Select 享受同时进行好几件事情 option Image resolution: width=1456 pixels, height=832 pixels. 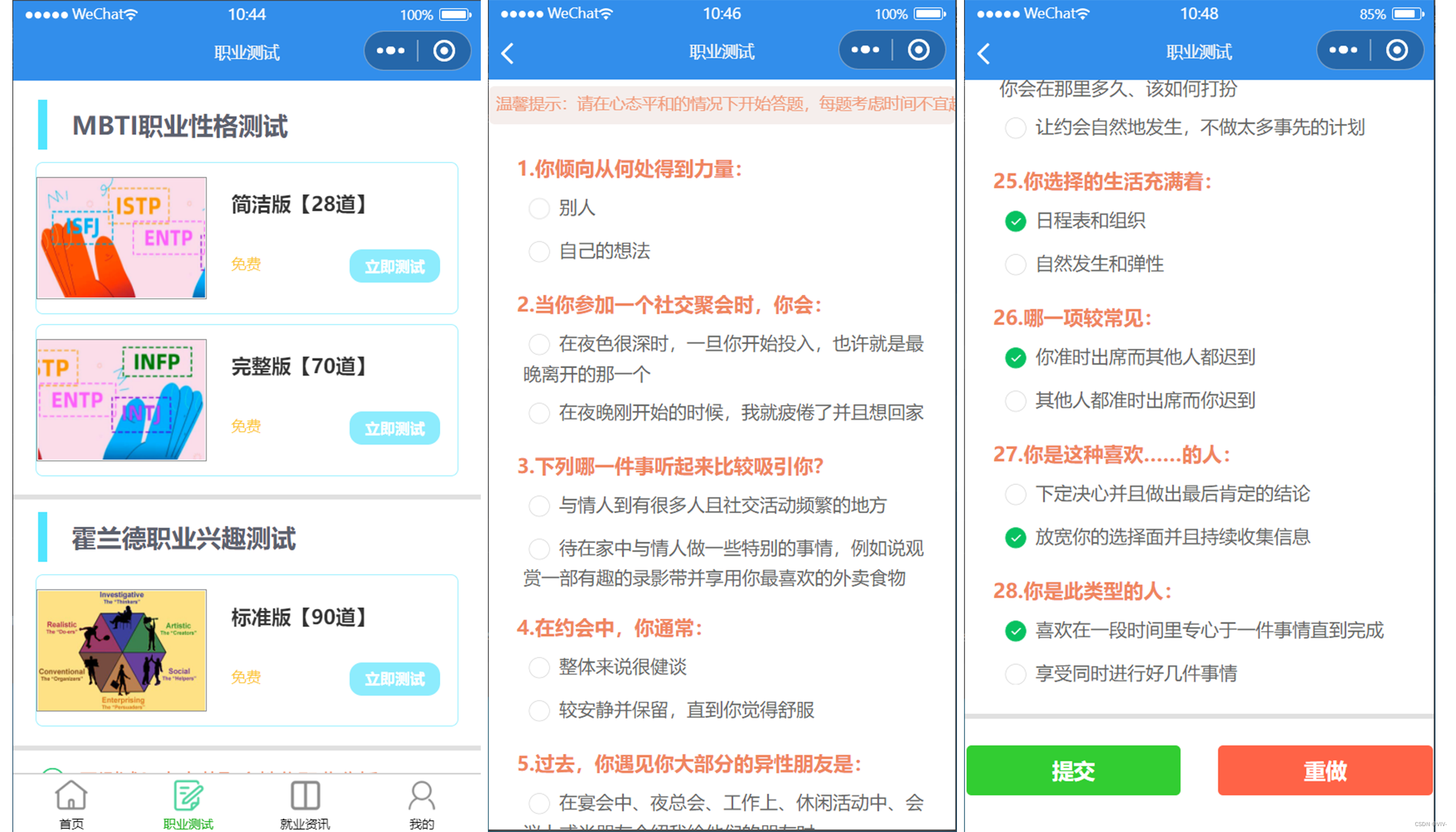pos(1016,673)
